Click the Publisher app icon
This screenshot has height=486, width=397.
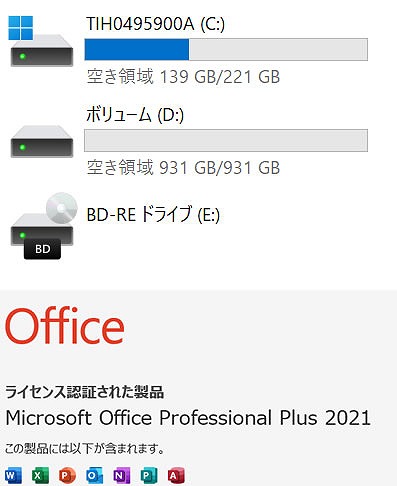coord(149,475)
